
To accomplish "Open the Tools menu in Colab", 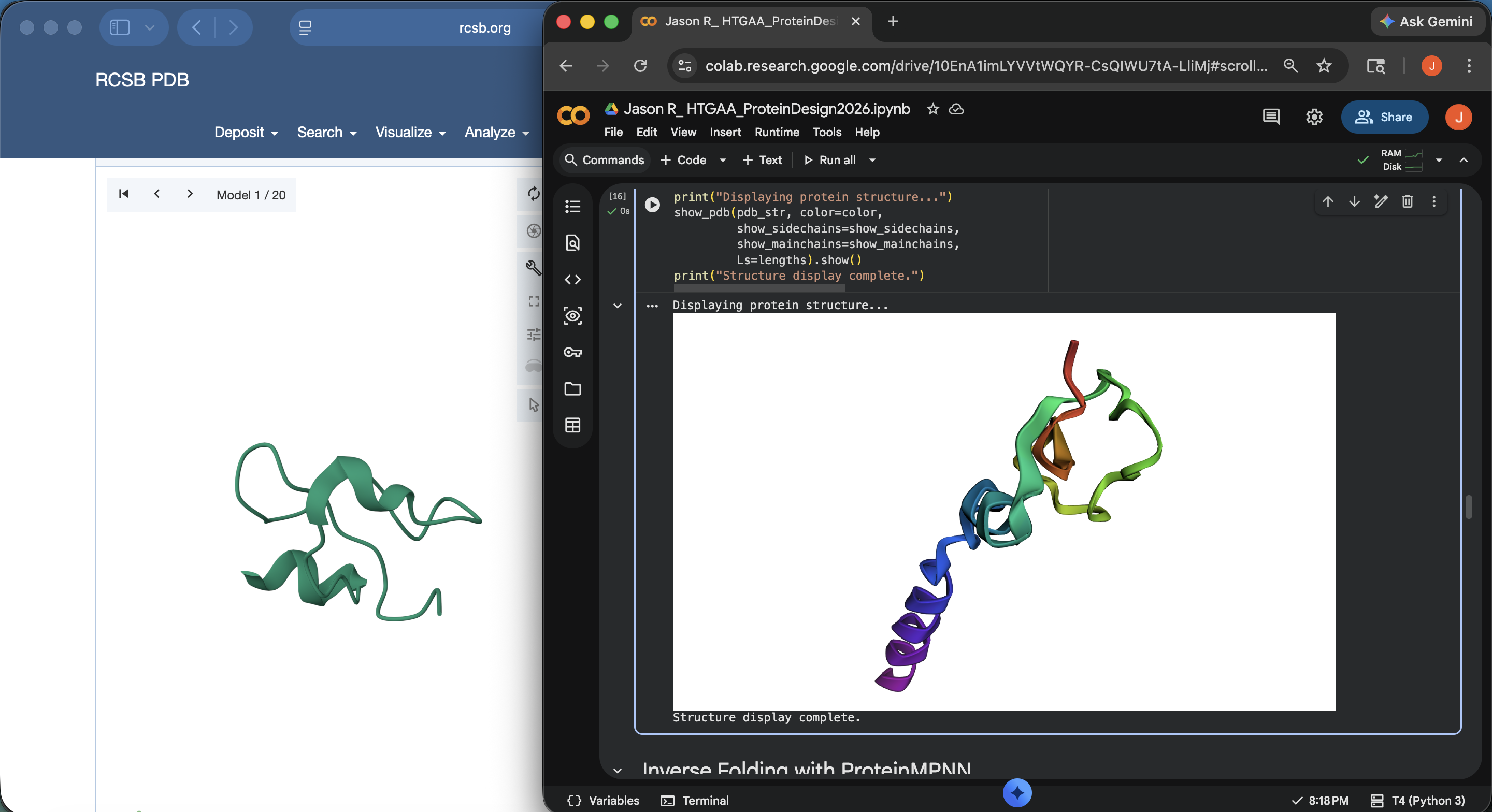I will [x=826, y=132].
